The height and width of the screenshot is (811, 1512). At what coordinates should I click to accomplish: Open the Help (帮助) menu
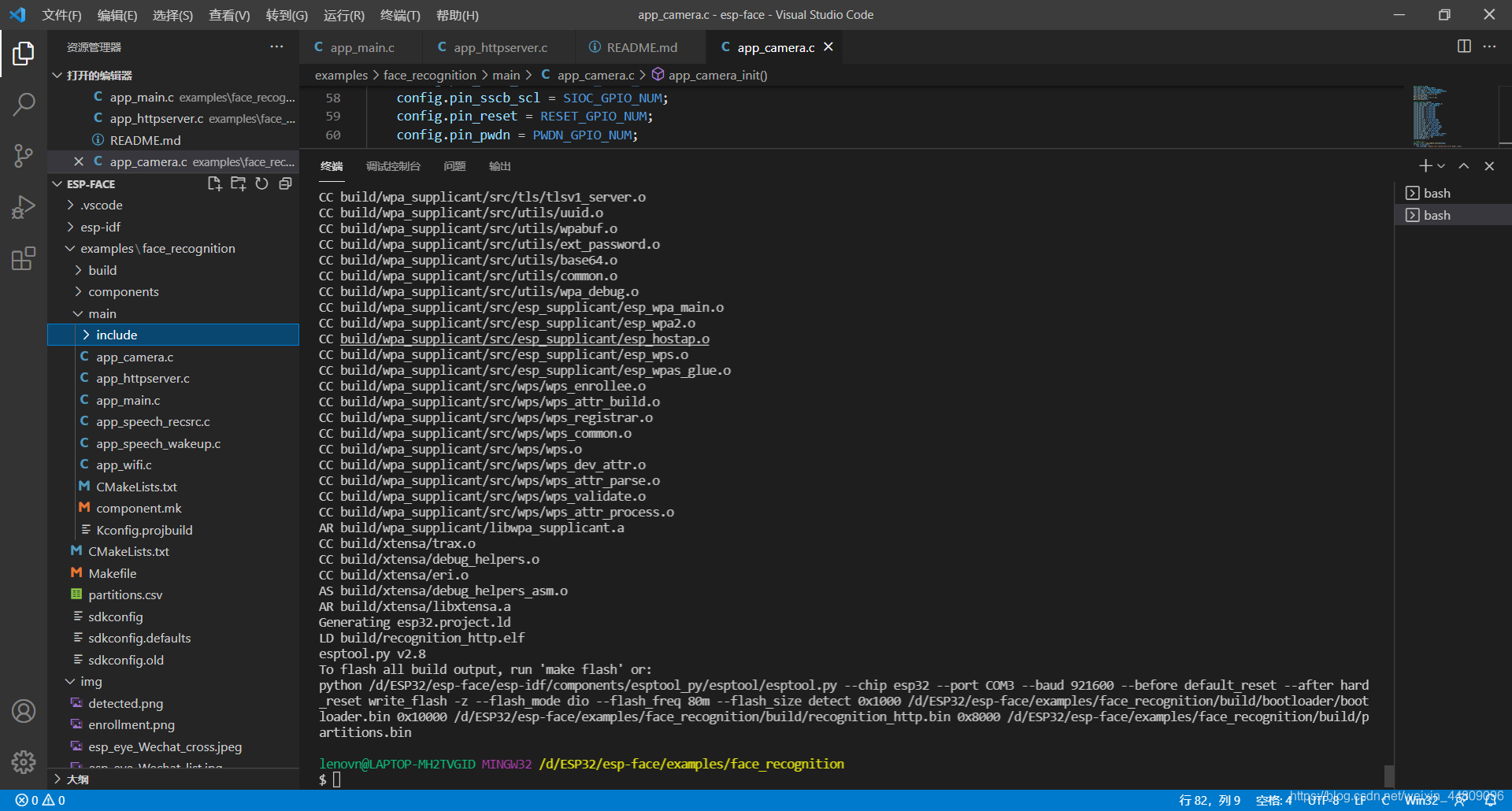pyautogui.click(x=458, y=15)
